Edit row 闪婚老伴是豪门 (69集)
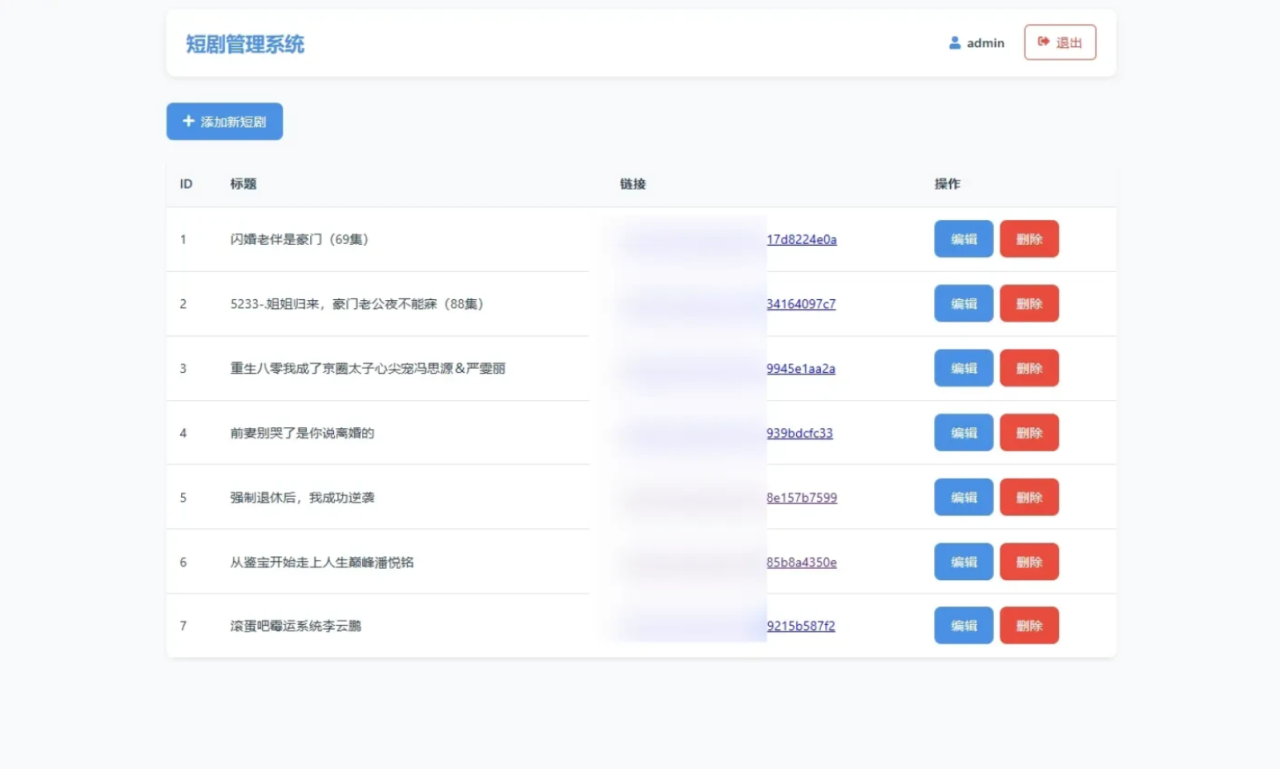 (964, 239)
